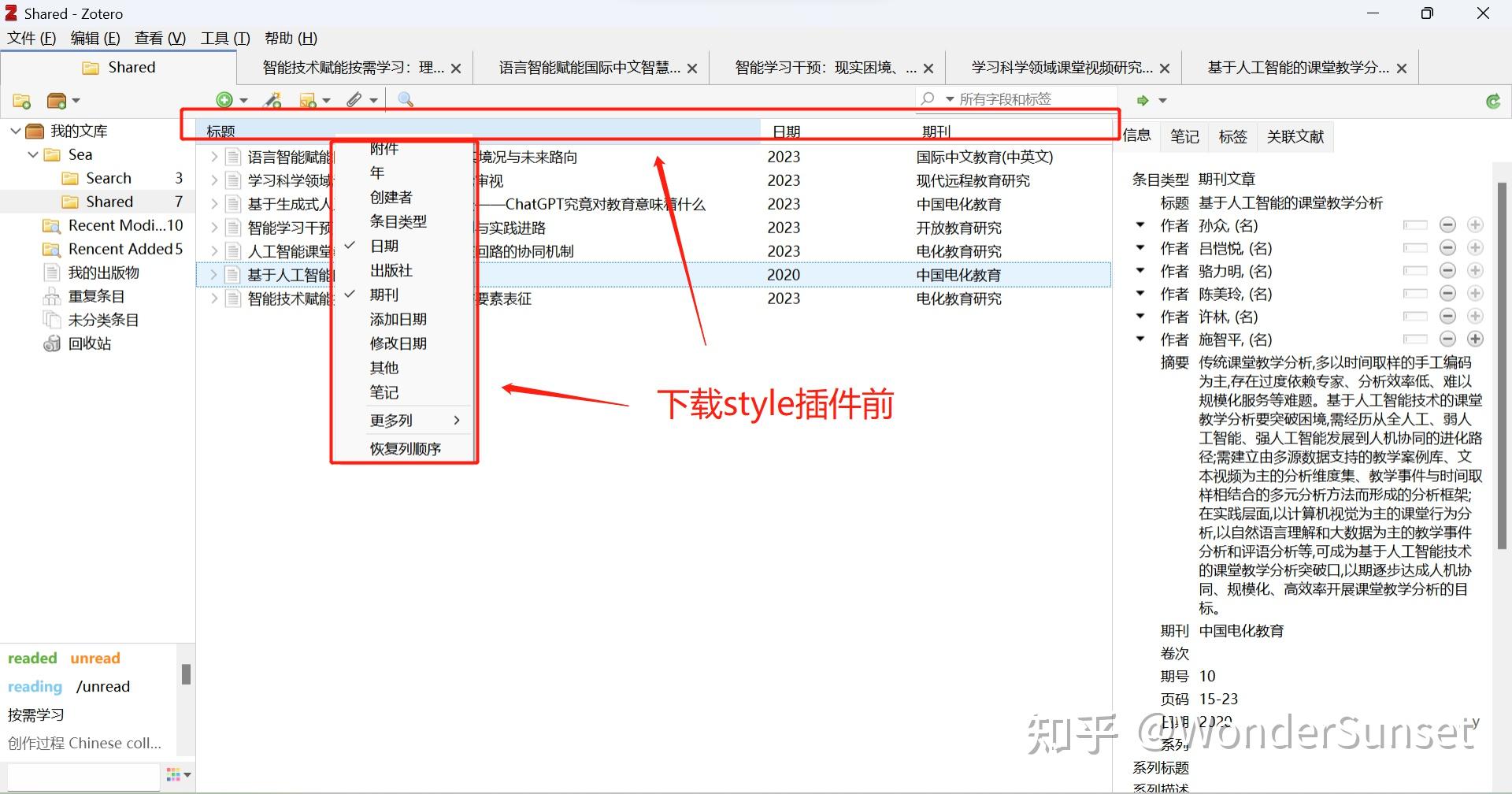
Task: Uncheck 期刊 in column menu
Action: point(384,294)
